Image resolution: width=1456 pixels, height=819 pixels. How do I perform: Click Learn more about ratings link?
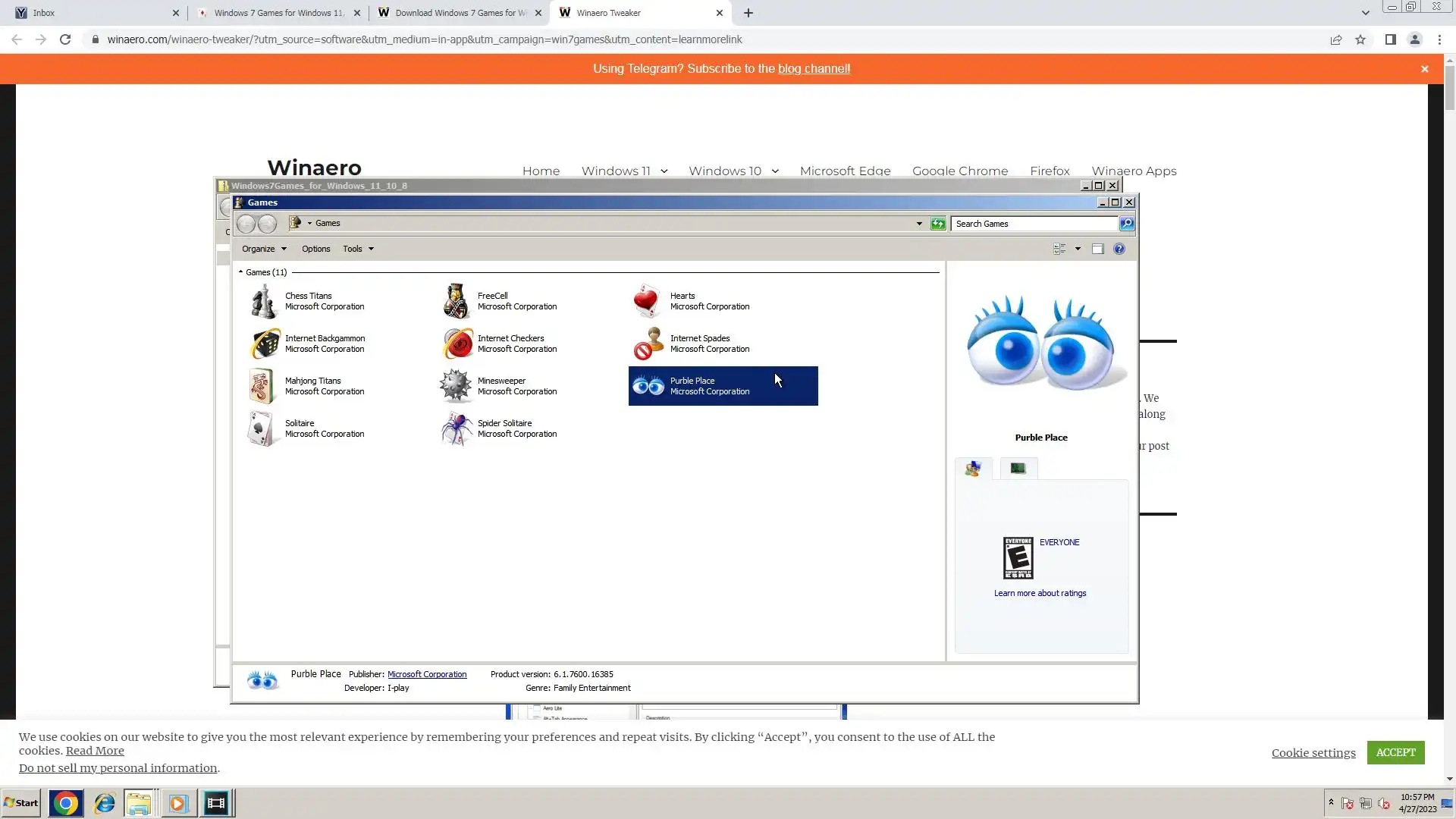[1040, 593]
